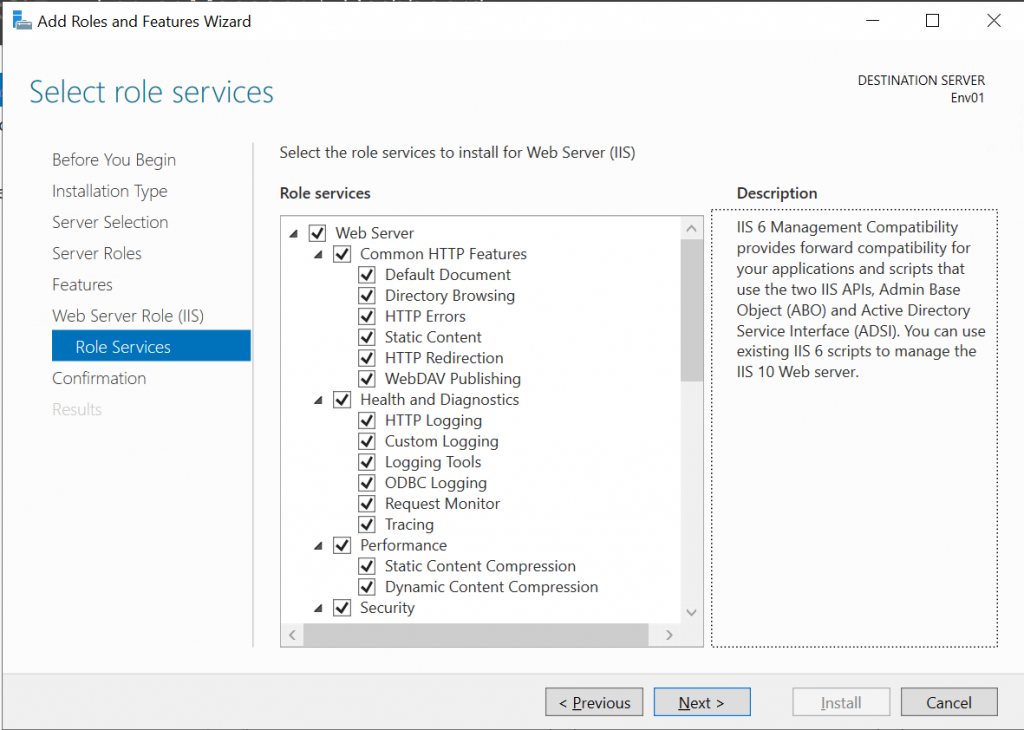Click the role services vertical scrollbar thumb
Screen dimensions: 1024x730
pos(692,311)
